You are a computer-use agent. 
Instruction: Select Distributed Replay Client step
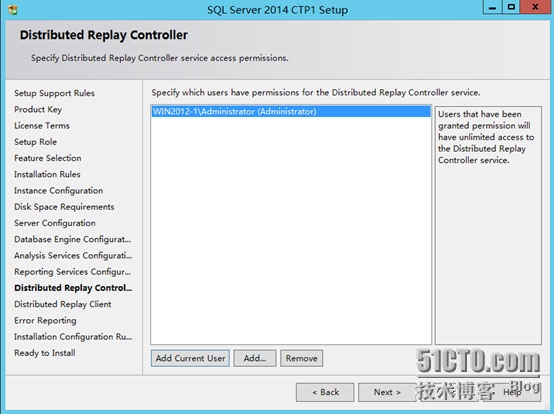[x=63, y=304]
